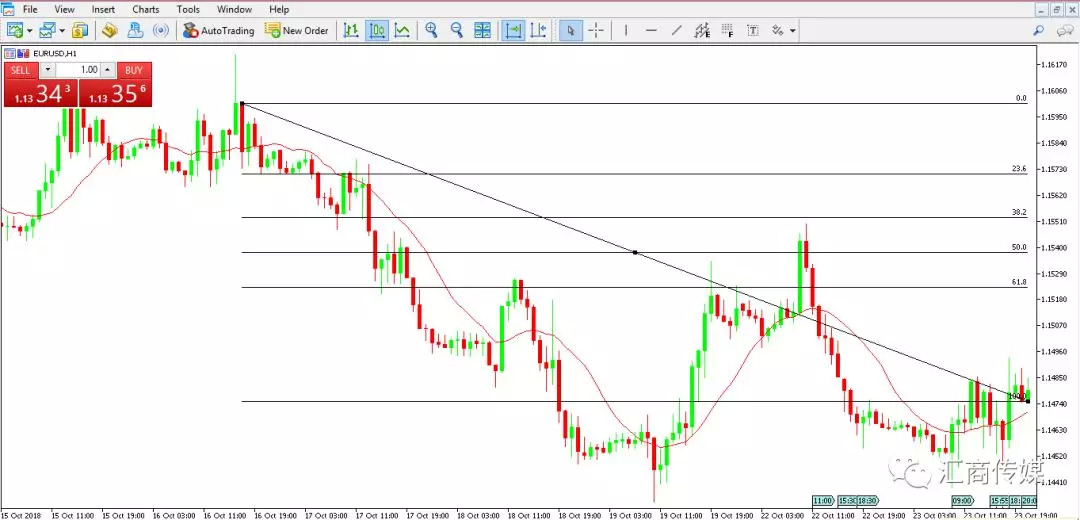Image resolution: width=1080 pixels, height=520 pixels.
Task: Select the Fibonacci retracement tool
Action: pyautogui.click(x=727, y=30)
